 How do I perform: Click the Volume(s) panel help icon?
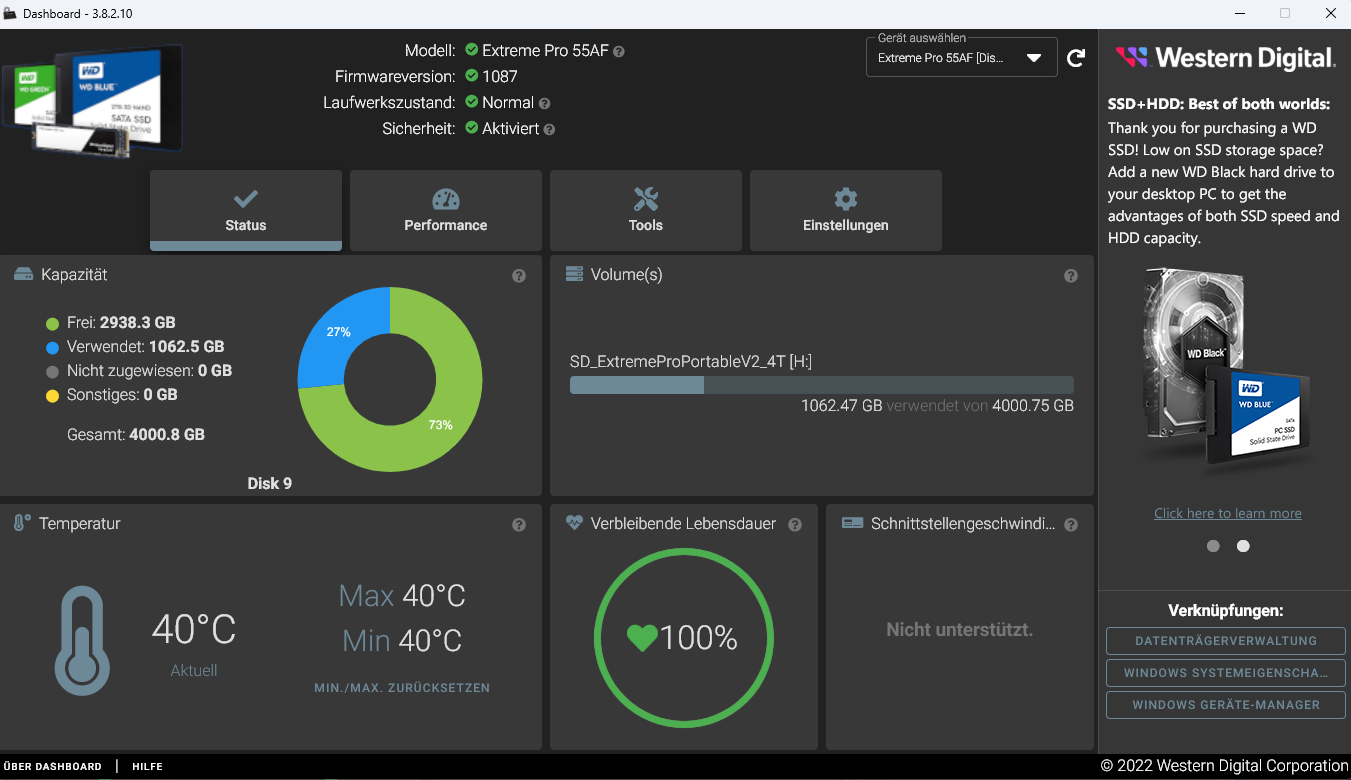1071,276
